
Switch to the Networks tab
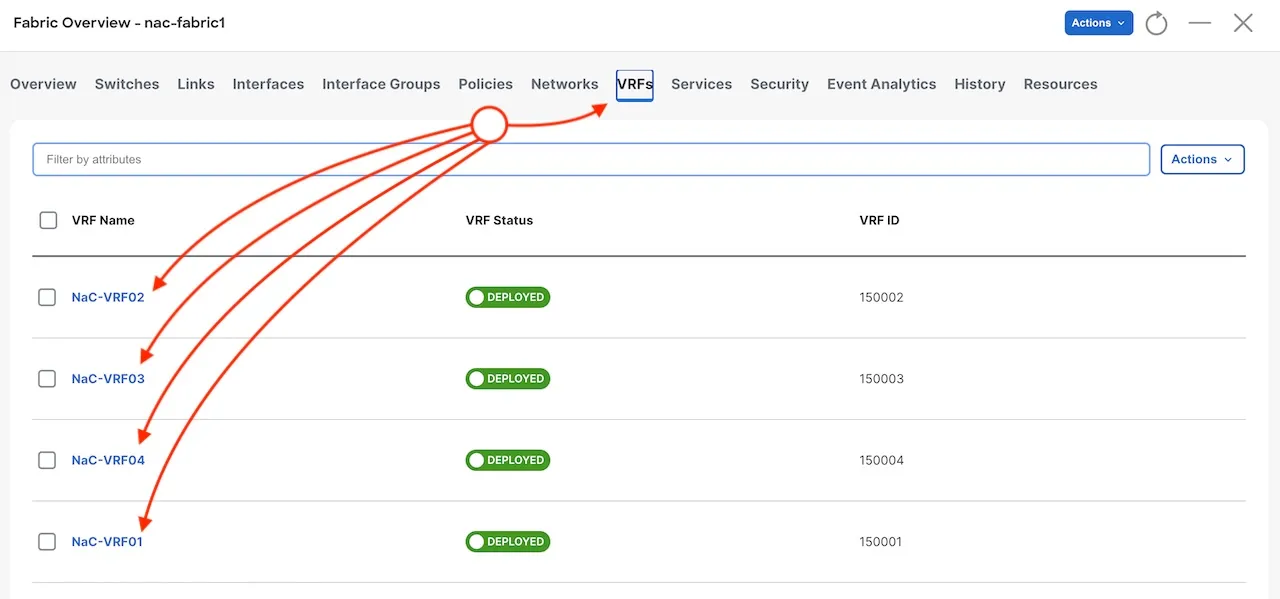[564, 84]
